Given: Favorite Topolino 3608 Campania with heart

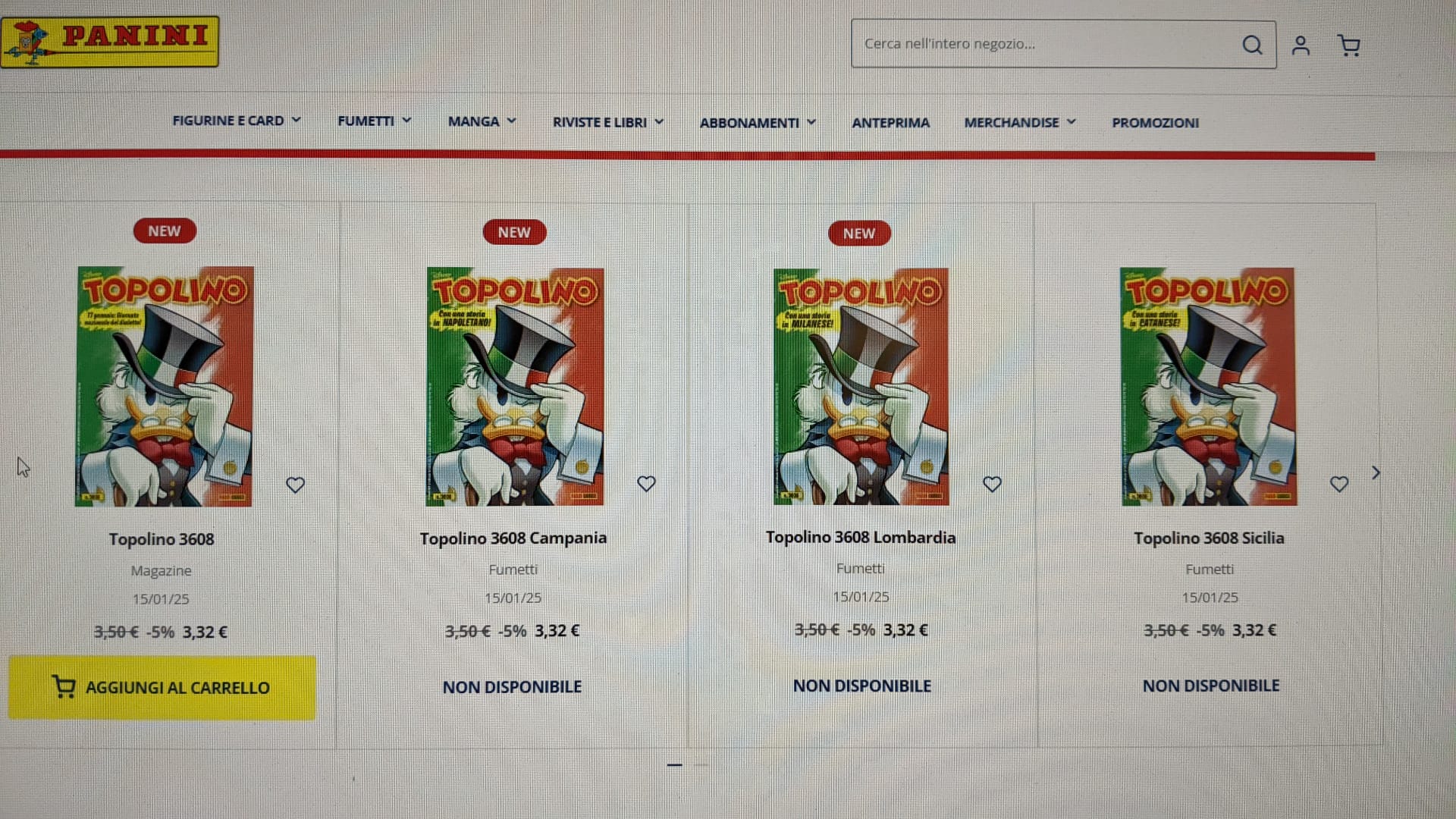Looking at the screenshot, I should (646, 484).
